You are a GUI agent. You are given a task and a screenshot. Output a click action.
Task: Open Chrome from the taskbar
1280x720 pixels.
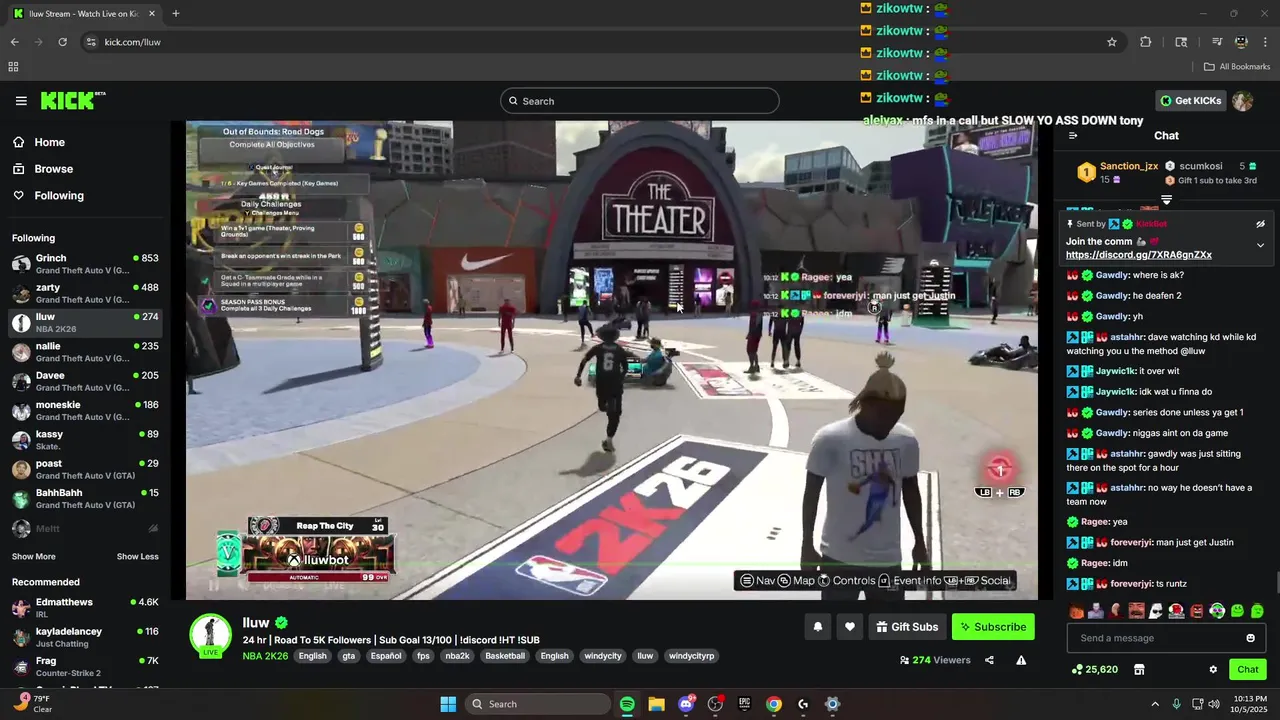click(x=774, y=704)
